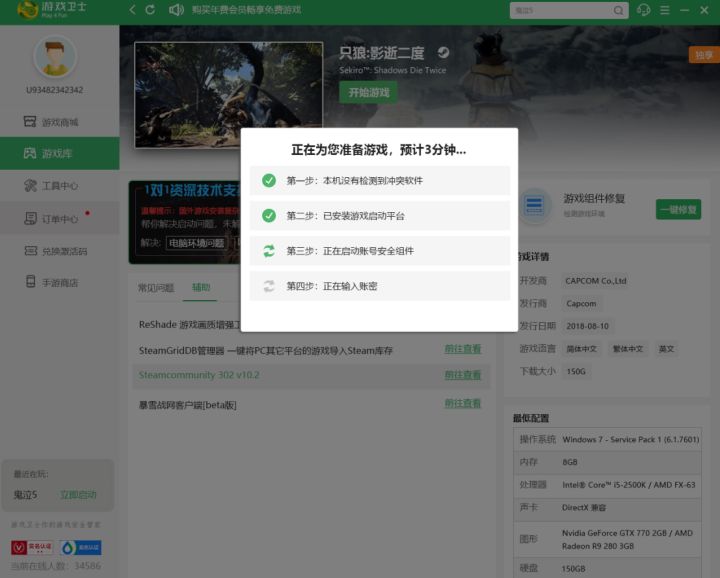Click 前往查看 for Steamcommunity 302
The width and height of the screenshot is (720, 578).
462,375
